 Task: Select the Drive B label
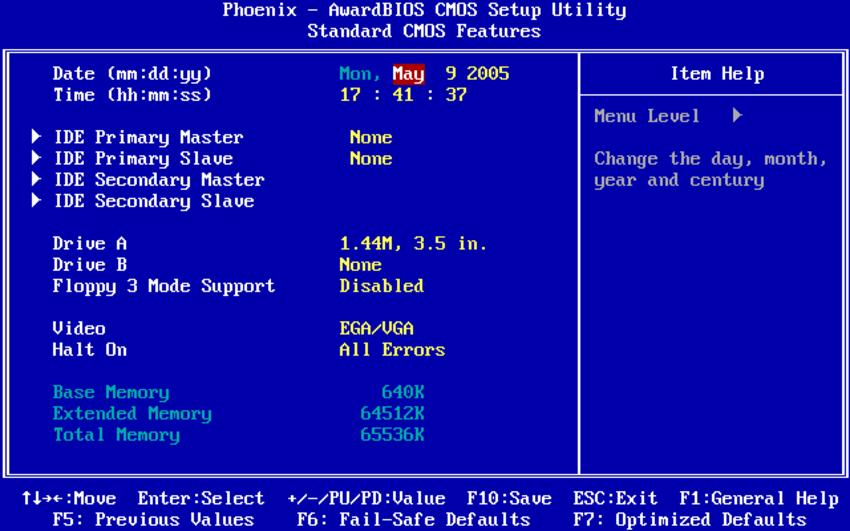(89, 264)
